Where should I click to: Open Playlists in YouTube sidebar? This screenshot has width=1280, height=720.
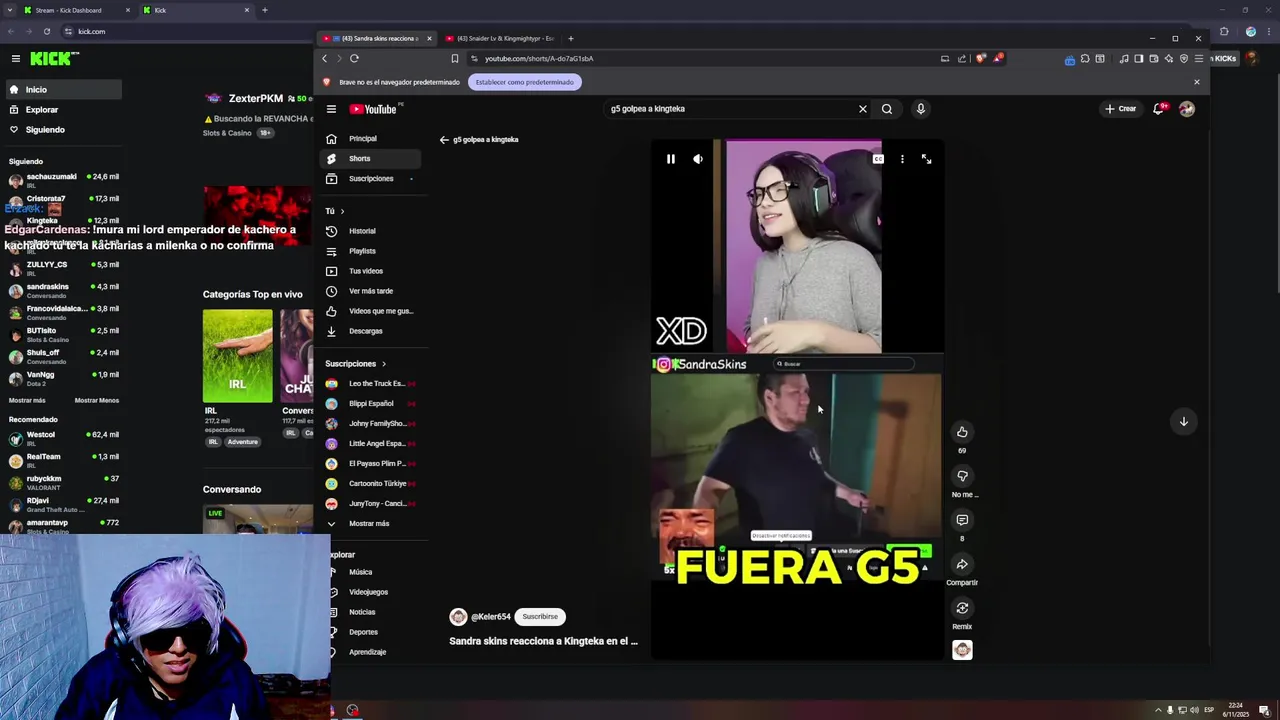(x=370, y=251)
